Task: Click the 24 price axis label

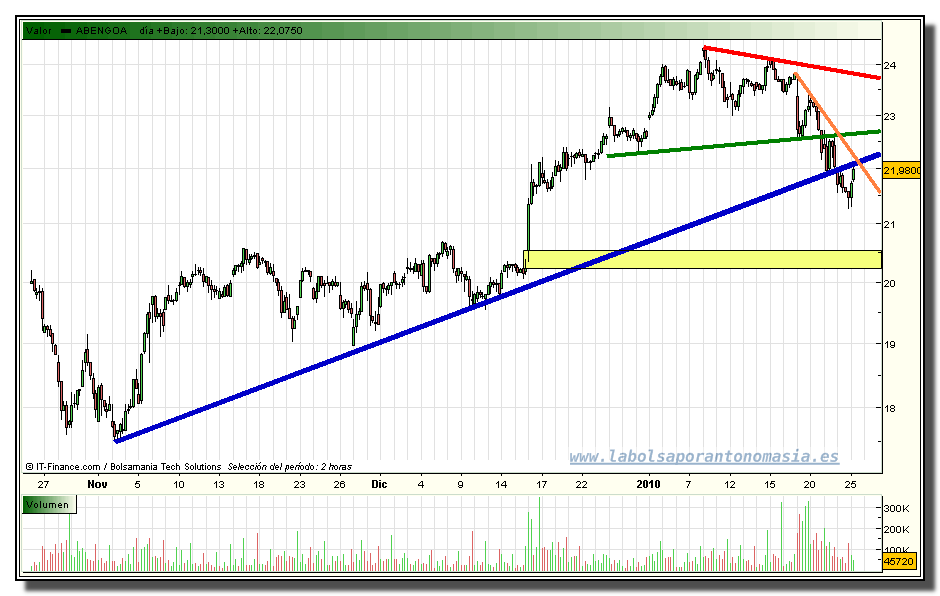Action: tap(890, 65)
